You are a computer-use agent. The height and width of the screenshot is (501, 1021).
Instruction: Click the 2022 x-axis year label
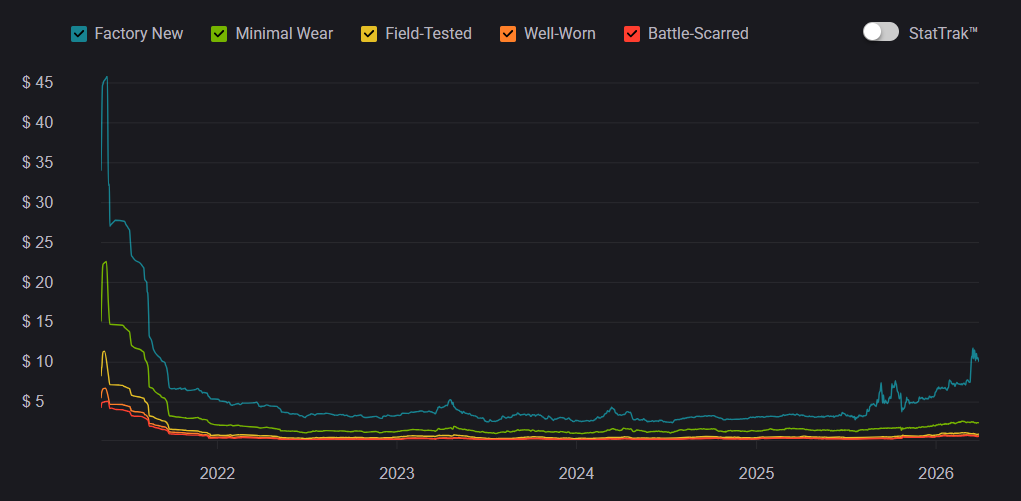[217, 473]
